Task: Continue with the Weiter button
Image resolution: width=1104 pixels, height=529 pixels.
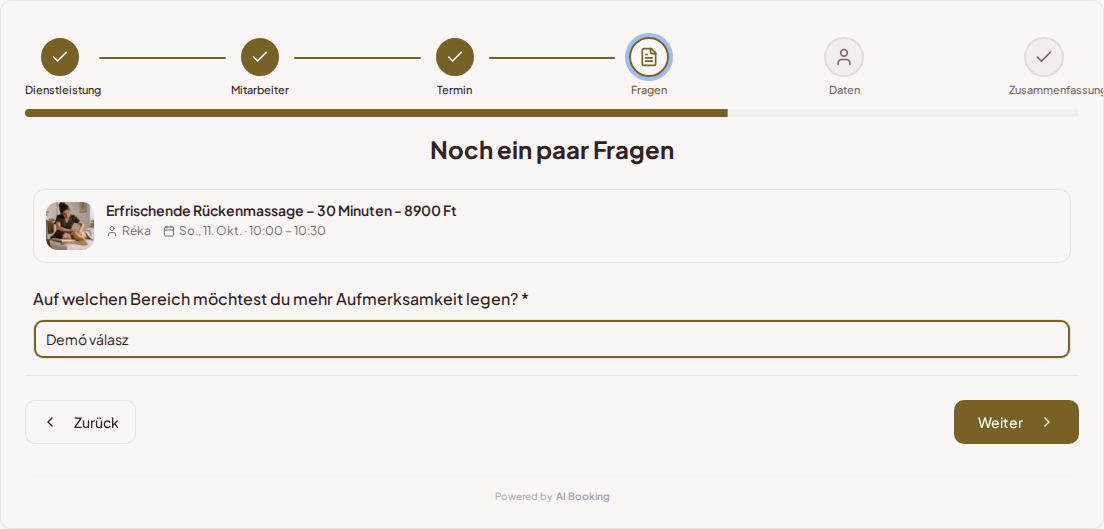Action: 1016,422
